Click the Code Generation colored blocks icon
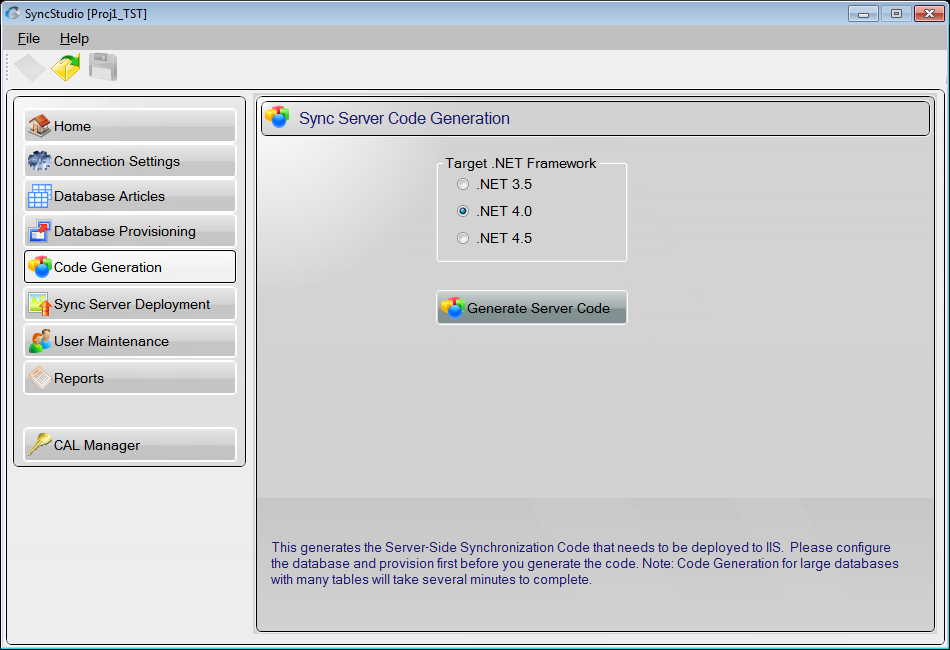This screenshot has height=650, width=950. [39, 267]
